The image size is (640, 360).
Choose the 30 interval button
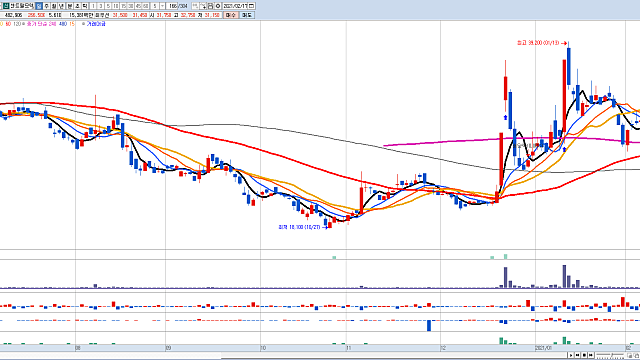[x=131, y=6]
